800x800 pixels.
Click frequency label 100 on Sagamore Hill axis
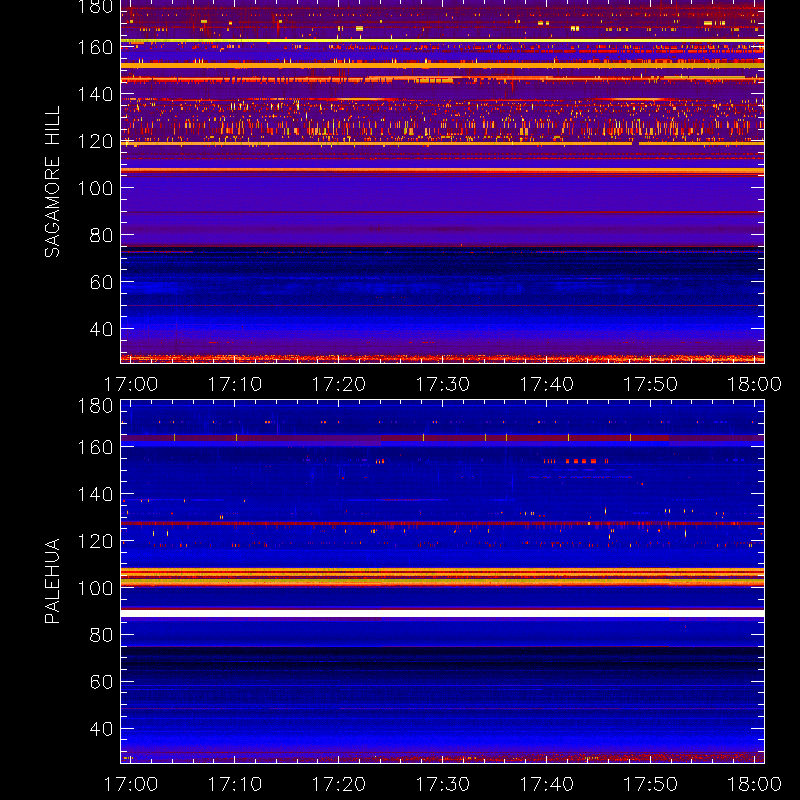point(95,189)
